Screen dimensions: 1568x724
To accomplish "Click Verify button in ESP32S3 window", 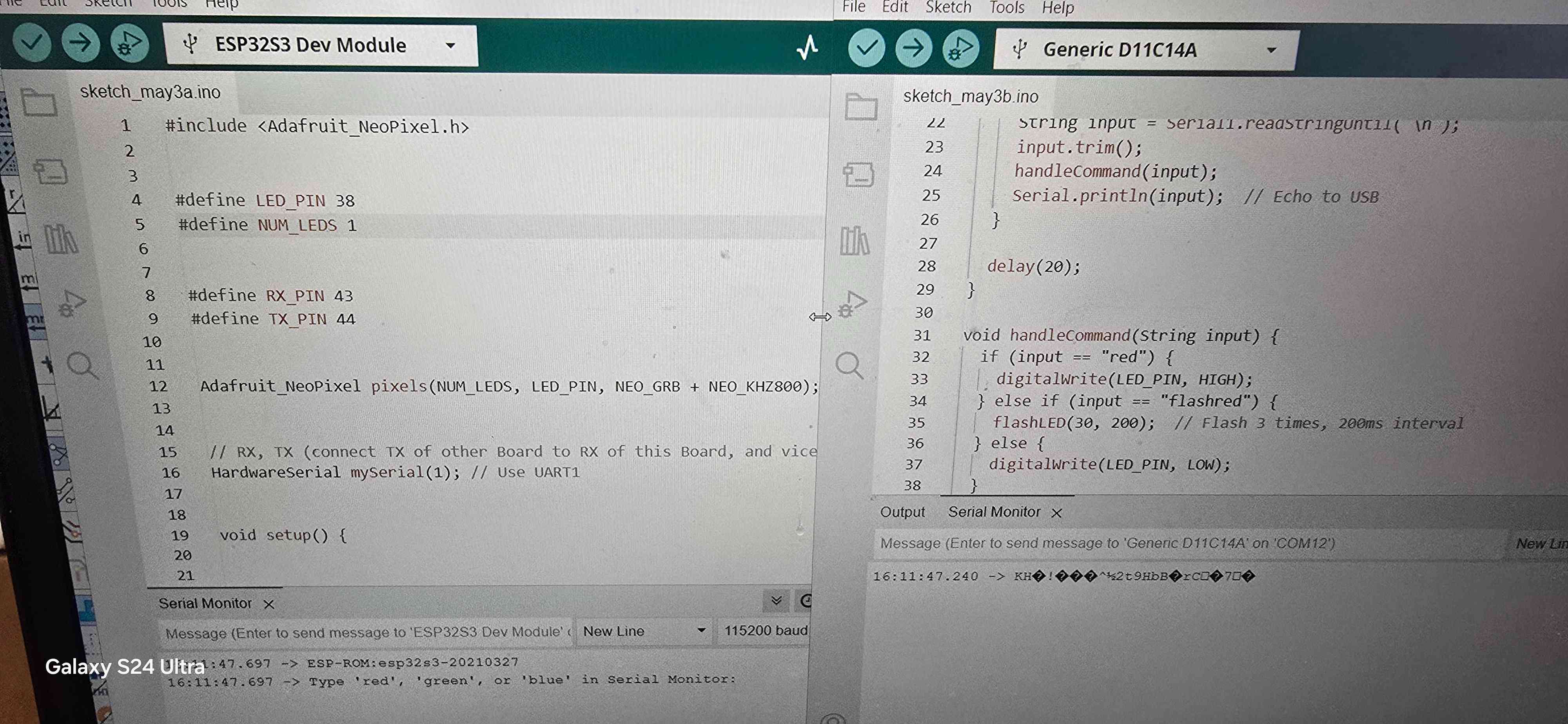I will (32, 43).
